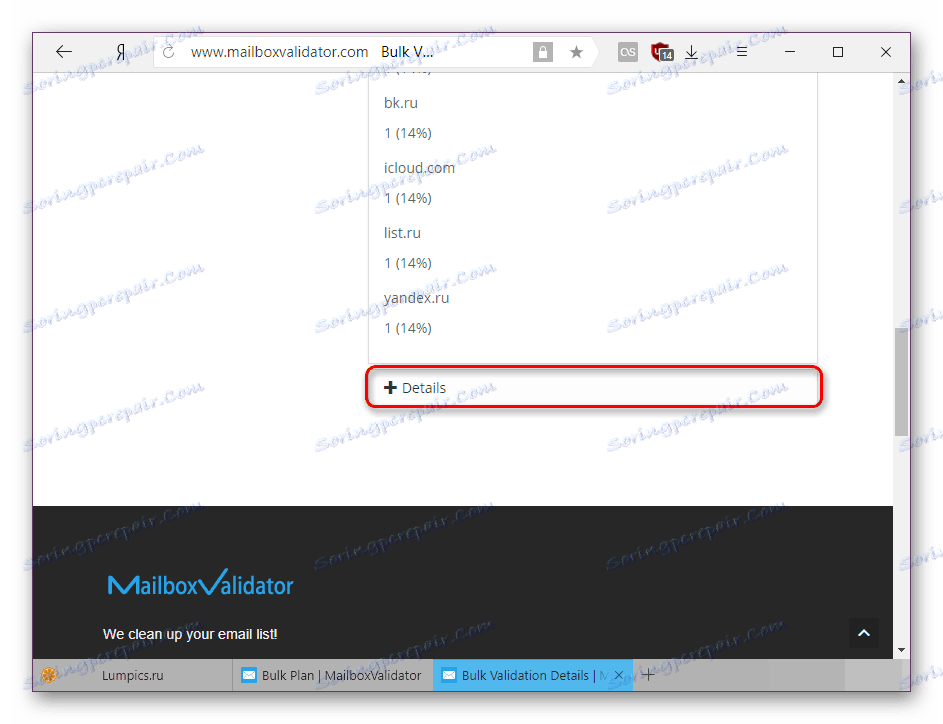
Task: Expand the Details section
Action: [x=414, y=387]
